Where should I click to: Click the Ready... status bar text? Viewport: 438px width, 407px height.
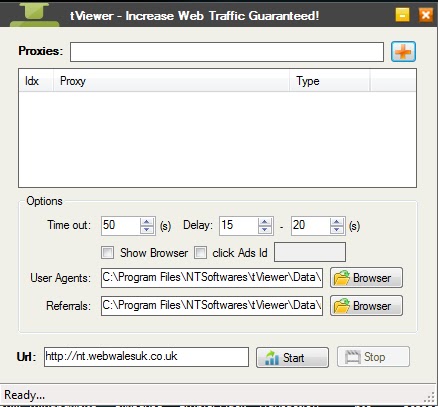[x=24, y=395]
